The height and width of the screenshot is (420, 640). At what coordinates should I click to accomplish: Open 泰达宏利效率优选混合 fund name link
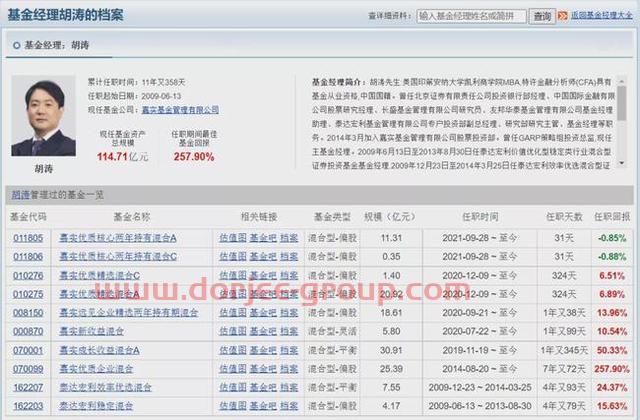pyautogui.click(x=105, y=387)
